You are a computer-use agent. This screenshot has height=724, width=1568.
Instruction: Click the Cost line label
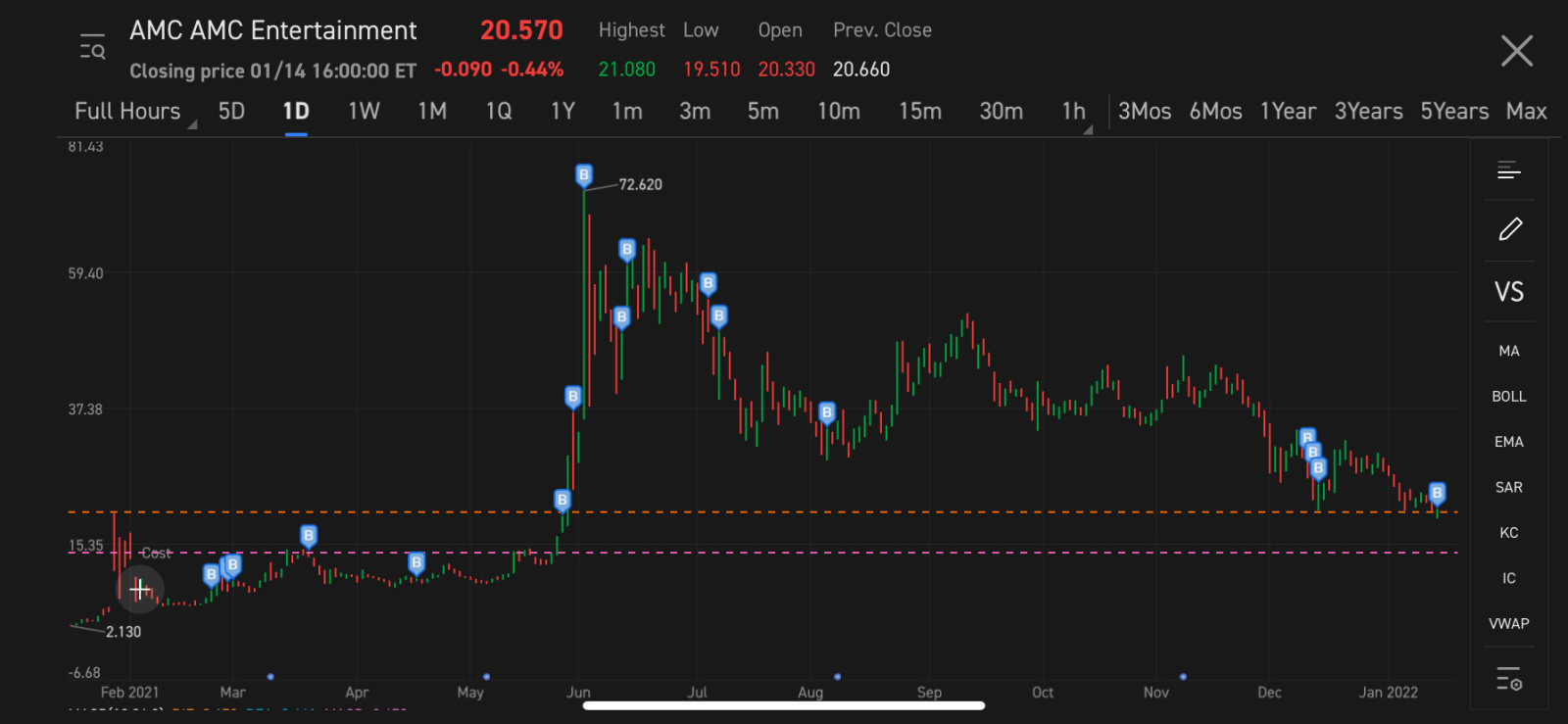156,554
